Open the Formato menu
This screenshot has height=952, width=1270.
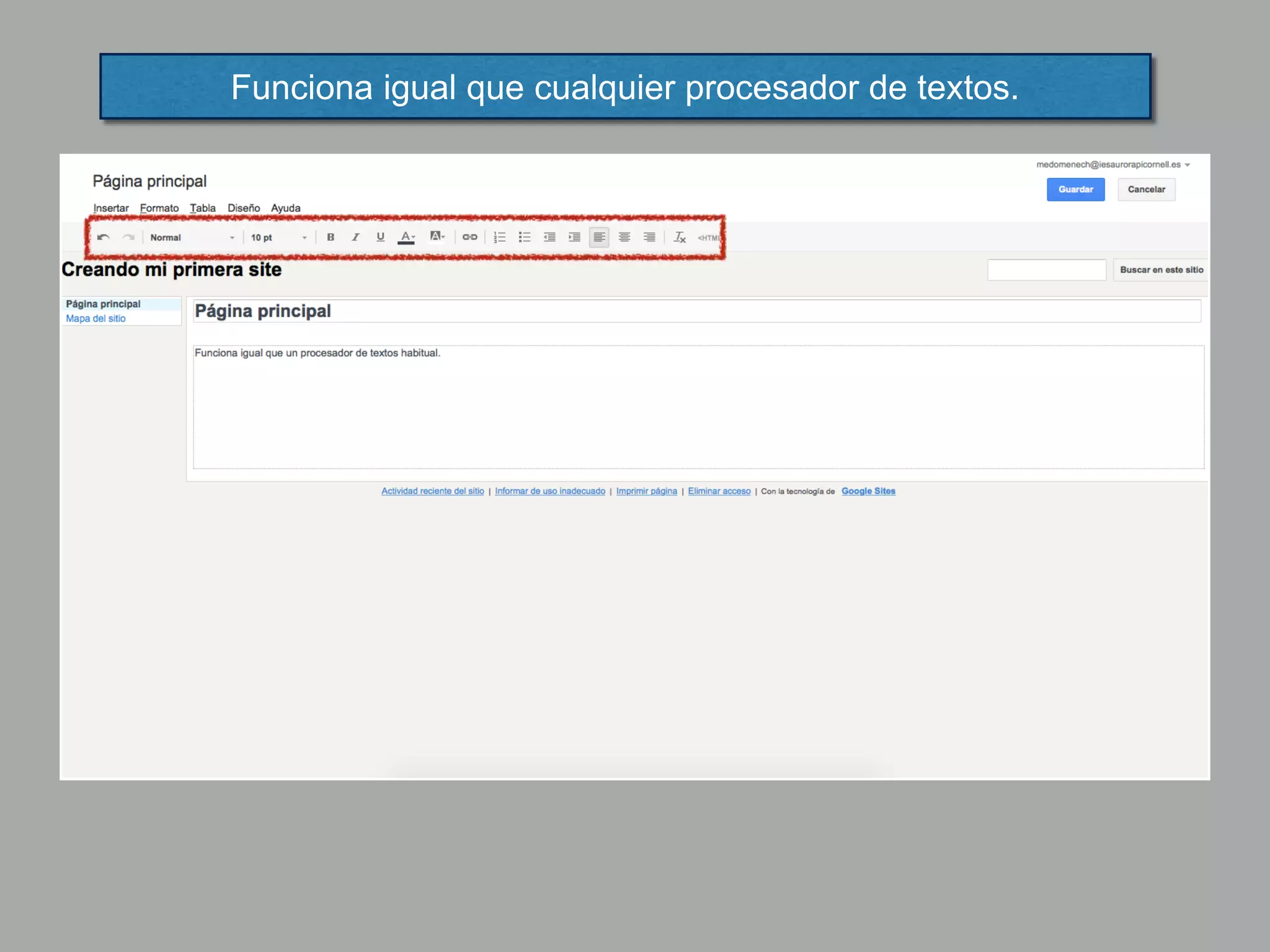[159, 208]
